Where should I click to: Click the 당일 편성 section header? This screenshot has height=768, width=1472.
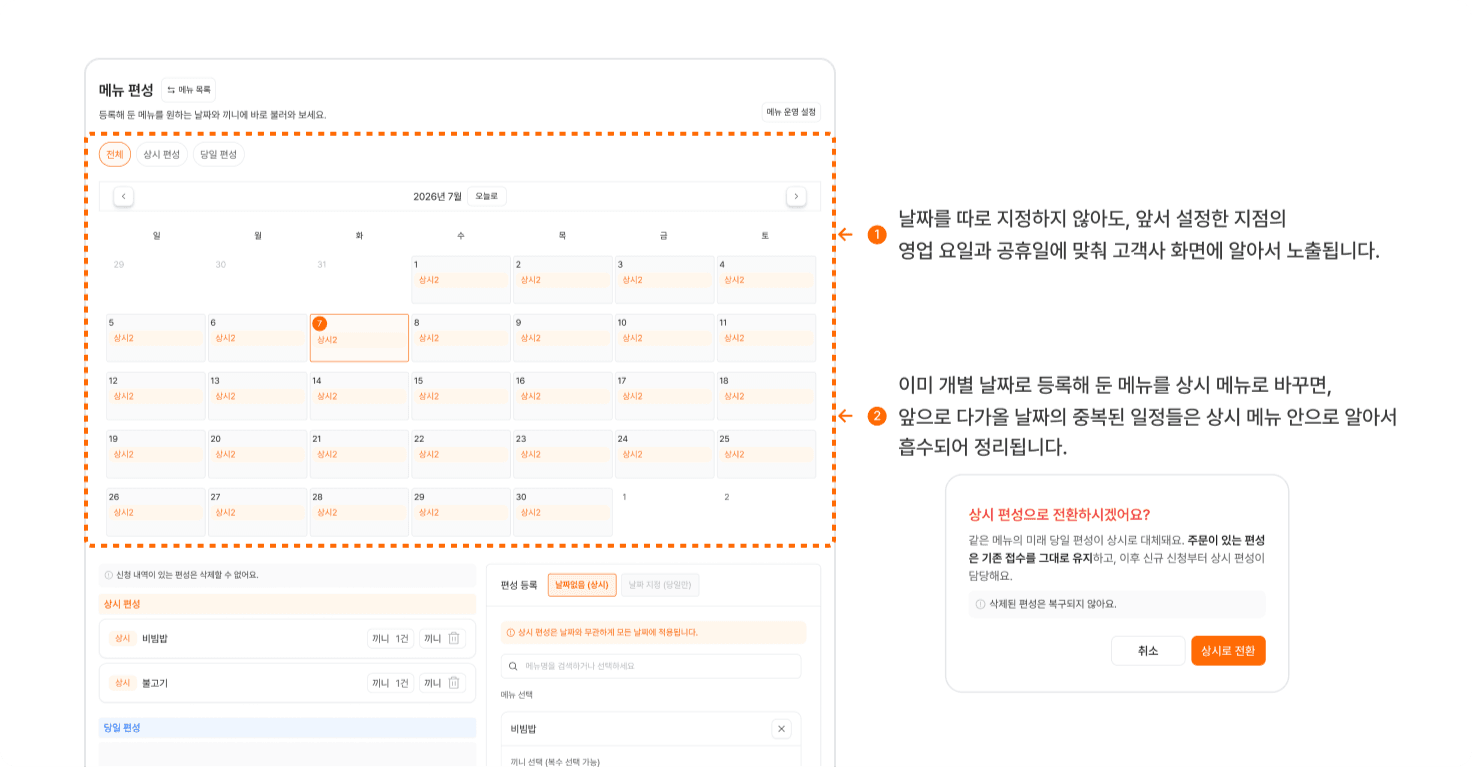(x=287, y=728)
